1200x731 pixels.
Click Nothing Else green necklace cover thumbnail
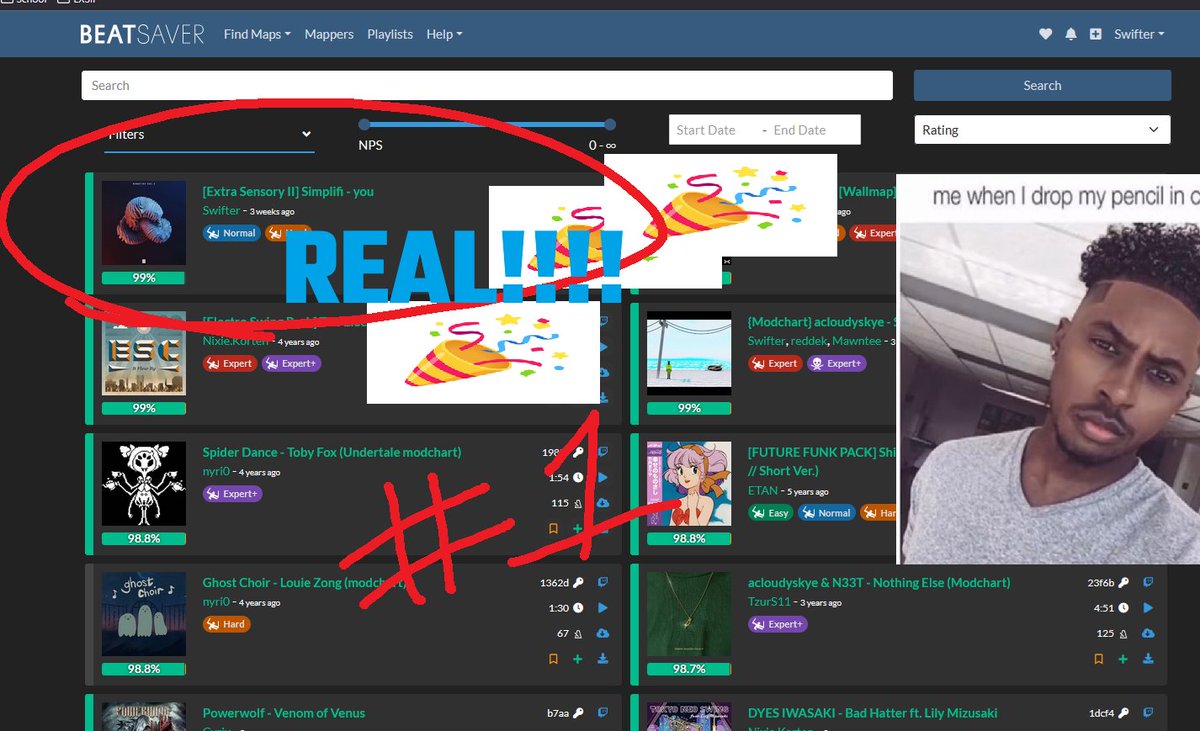click(x=689, y=614)
